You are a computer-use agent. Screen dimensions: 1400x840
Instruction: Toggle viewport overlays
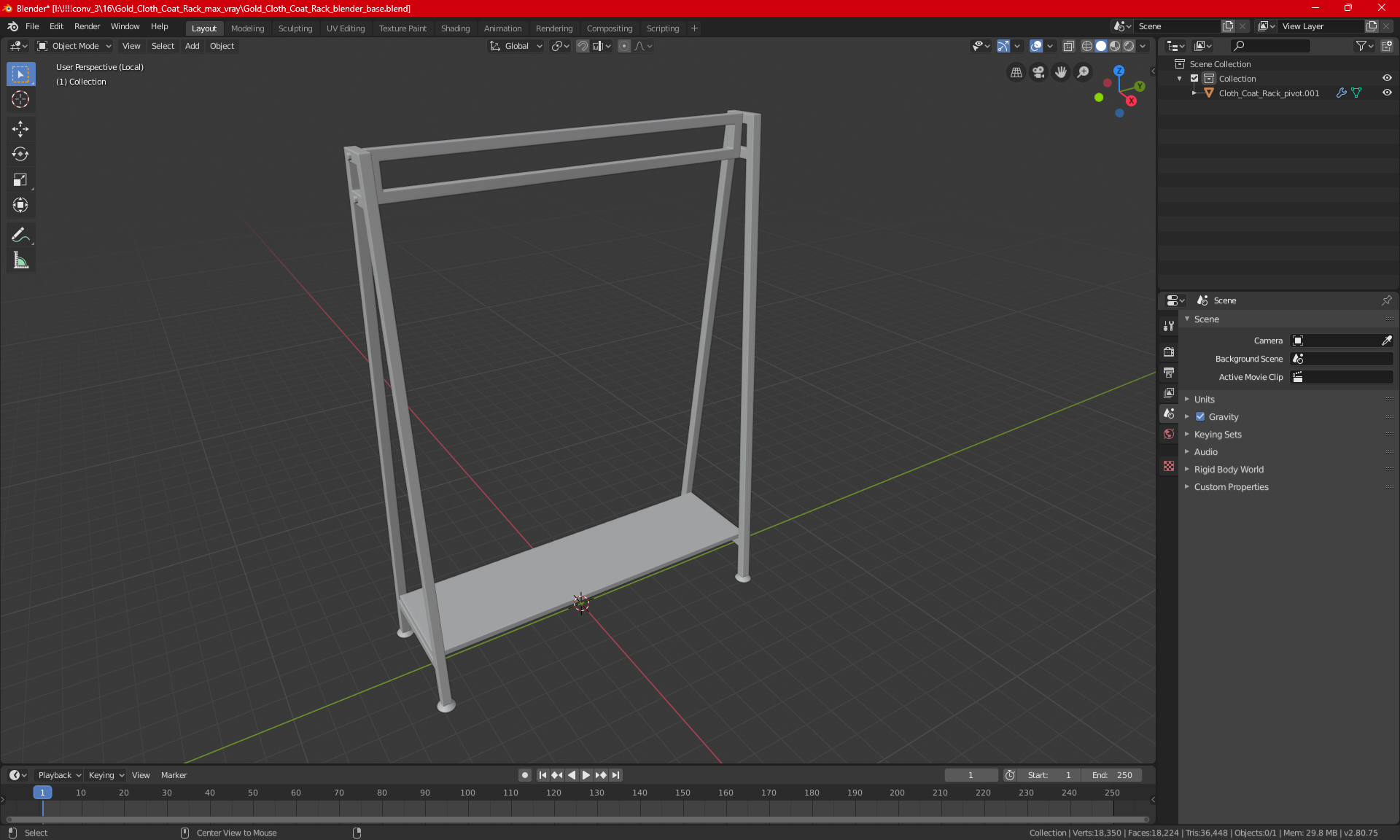click(x=1036, y=46)
